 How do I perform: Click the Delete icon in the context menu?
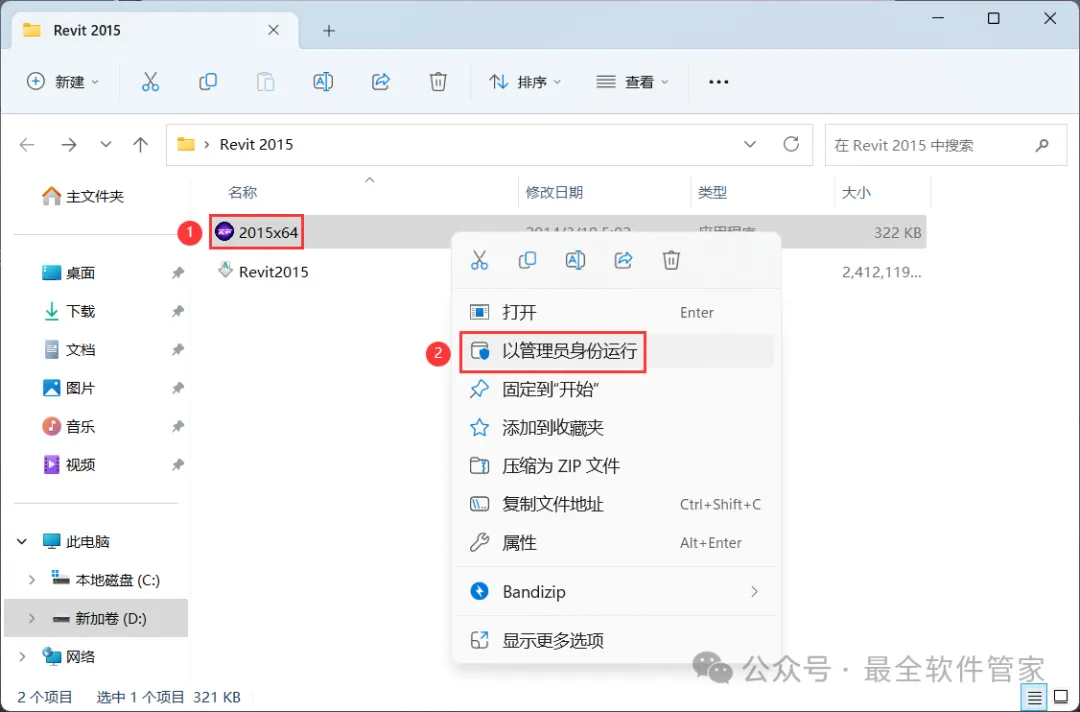pyautogui.click(x=672, y=260)
